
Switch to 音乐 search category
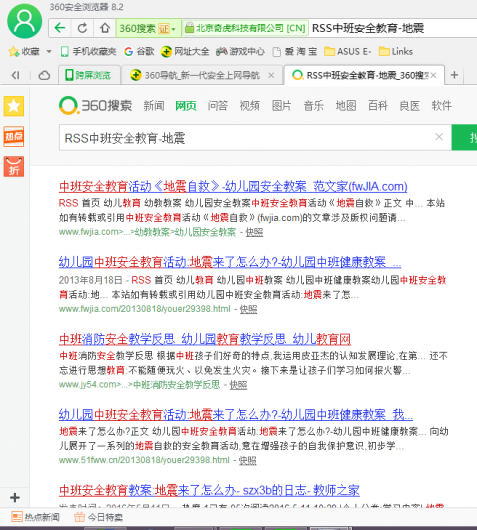313,105
